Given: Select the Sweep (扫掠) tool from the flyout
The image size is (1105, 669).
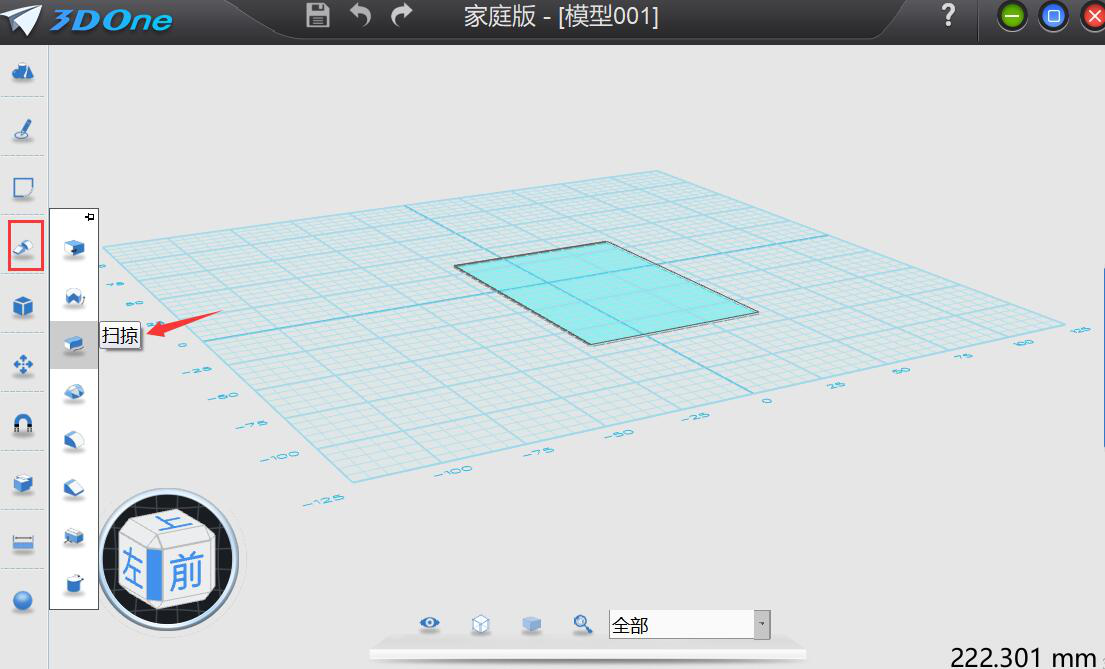Looking at the screenshot, I should click(x=74, y=344).
